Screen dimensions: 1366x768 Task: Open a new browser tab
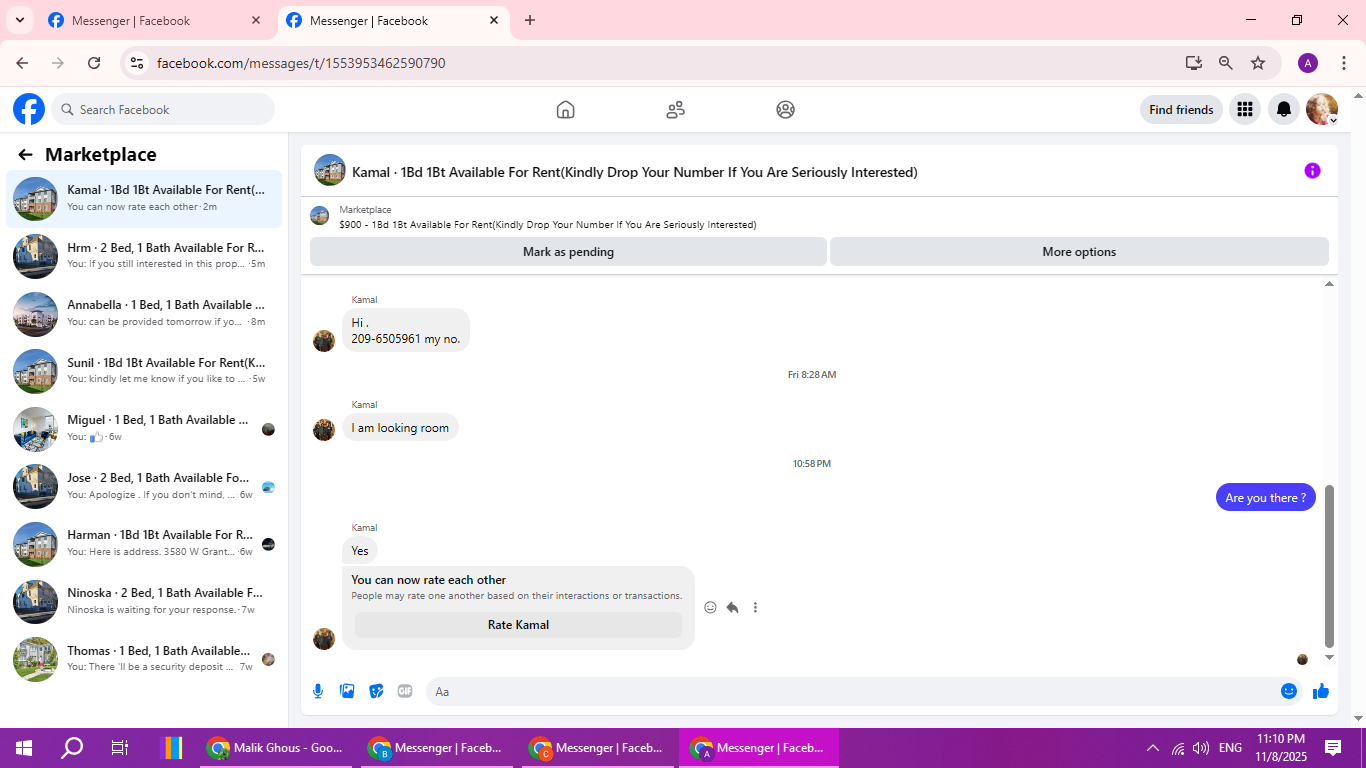[530, 20]
